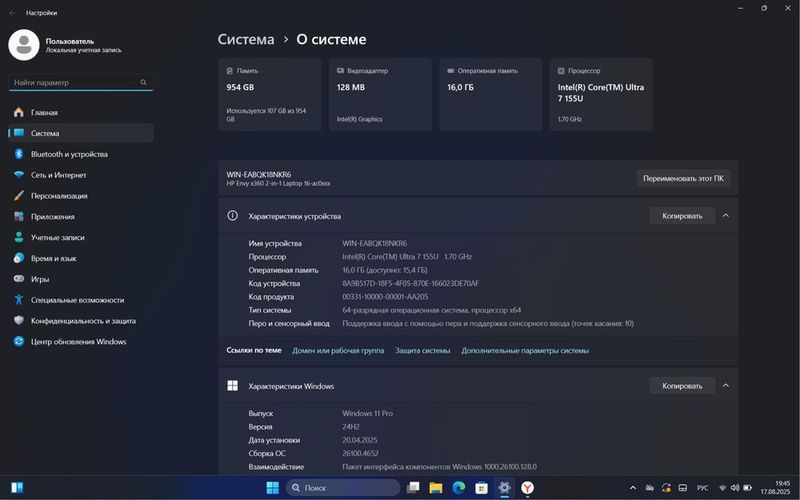Open the widgets icon at taskbar left corner
The width and height of the screenshot is (800, 500).
pos(17,488)
